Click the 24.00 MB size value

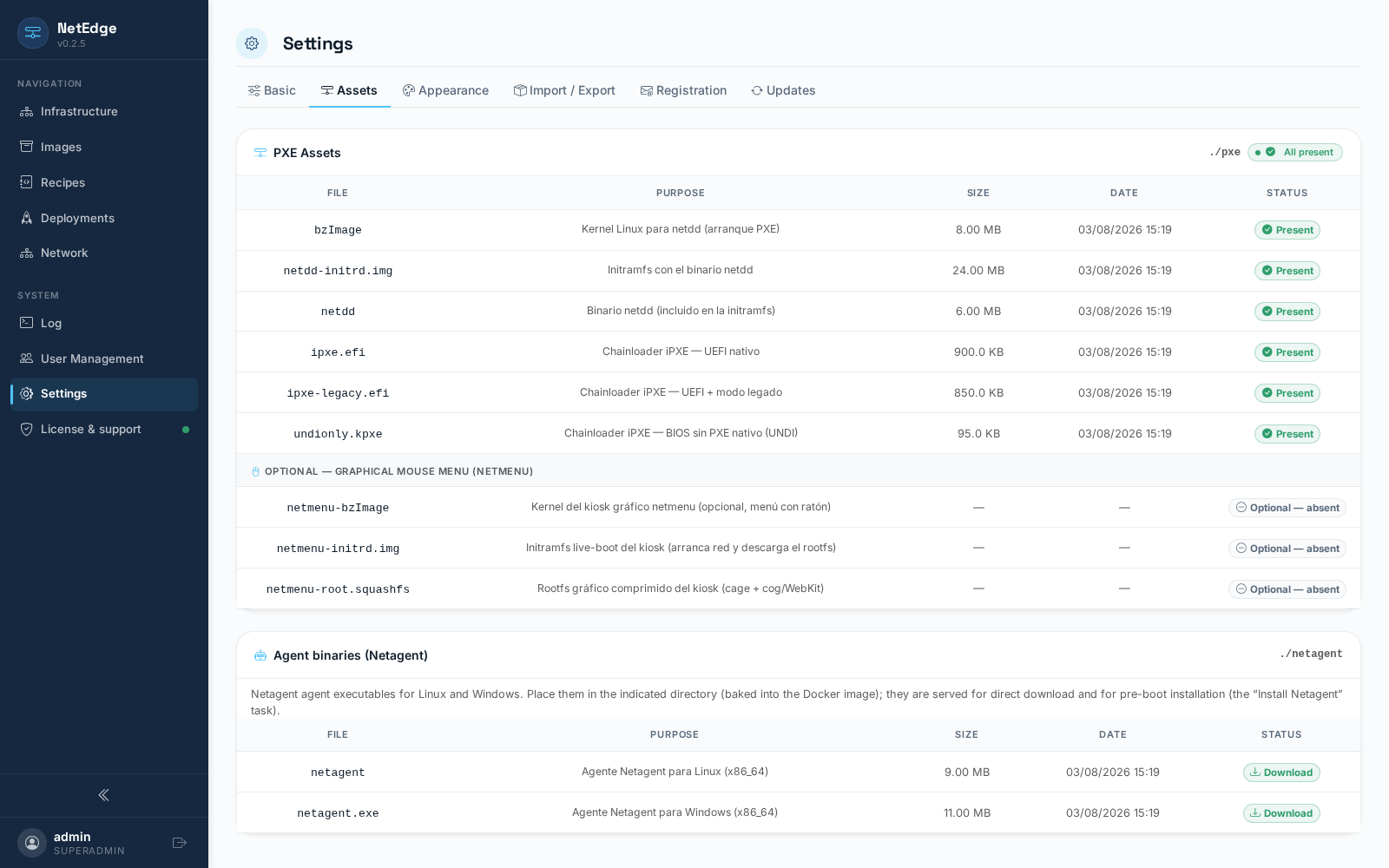[x=978, y=271]
